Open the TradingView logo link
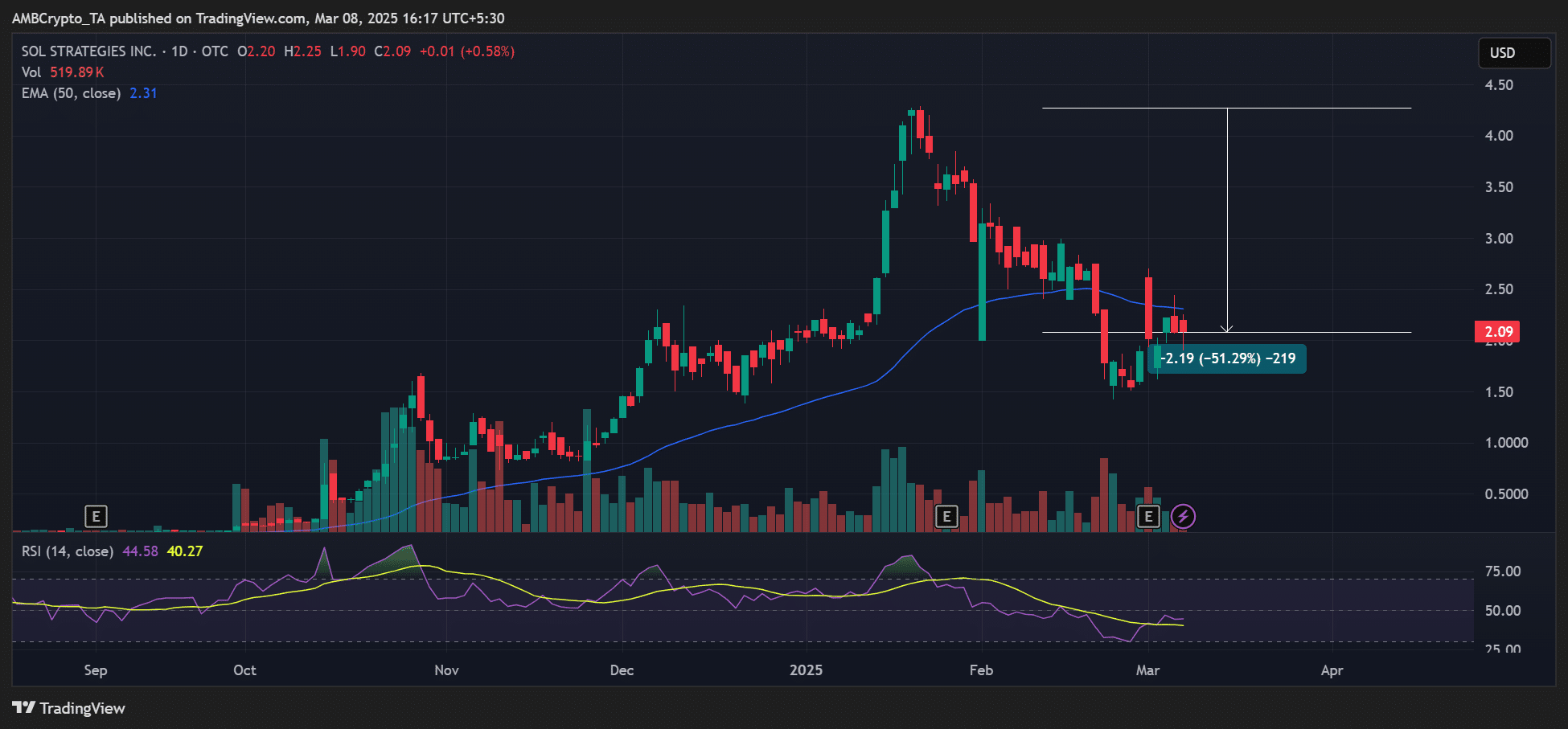Viewport: 1568px width, 729px height. (69, 708)
